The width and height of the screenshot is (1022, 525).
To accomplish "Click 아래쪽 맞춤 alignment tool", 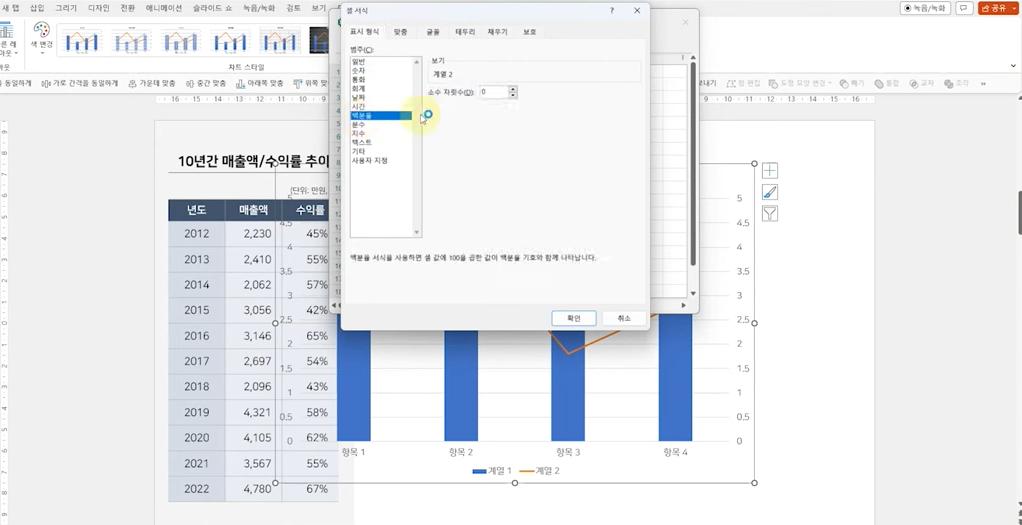I will click(259, 83).
